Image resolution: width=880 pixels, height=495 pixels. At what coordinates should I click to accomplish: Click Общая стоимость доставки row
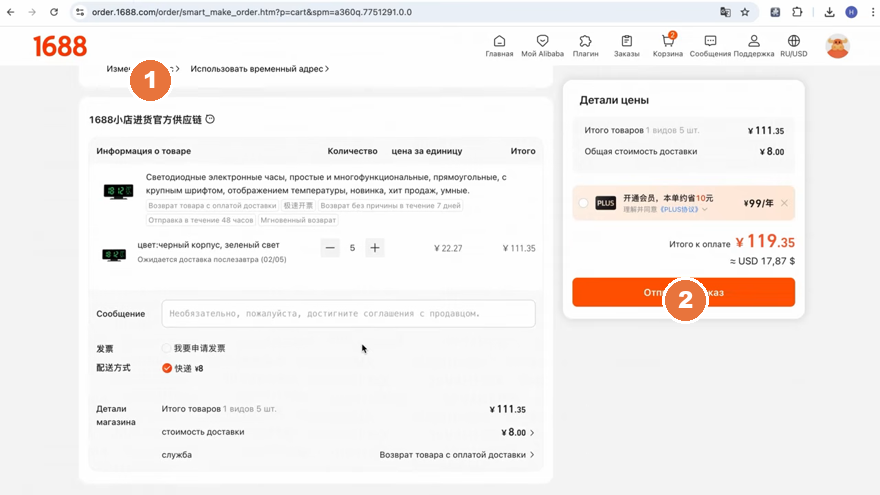tap(684, 152)
